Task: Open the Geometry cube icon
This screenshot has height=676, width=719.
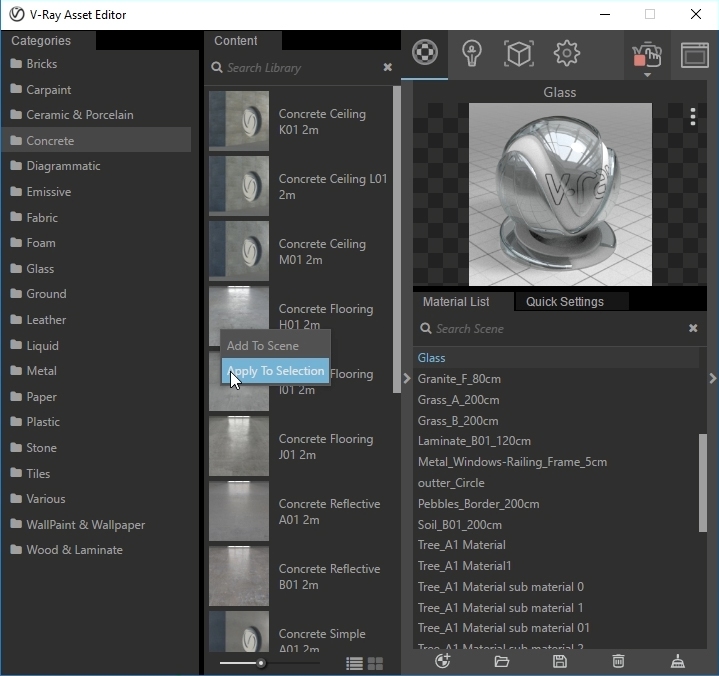Action: [x=518, y=53]
